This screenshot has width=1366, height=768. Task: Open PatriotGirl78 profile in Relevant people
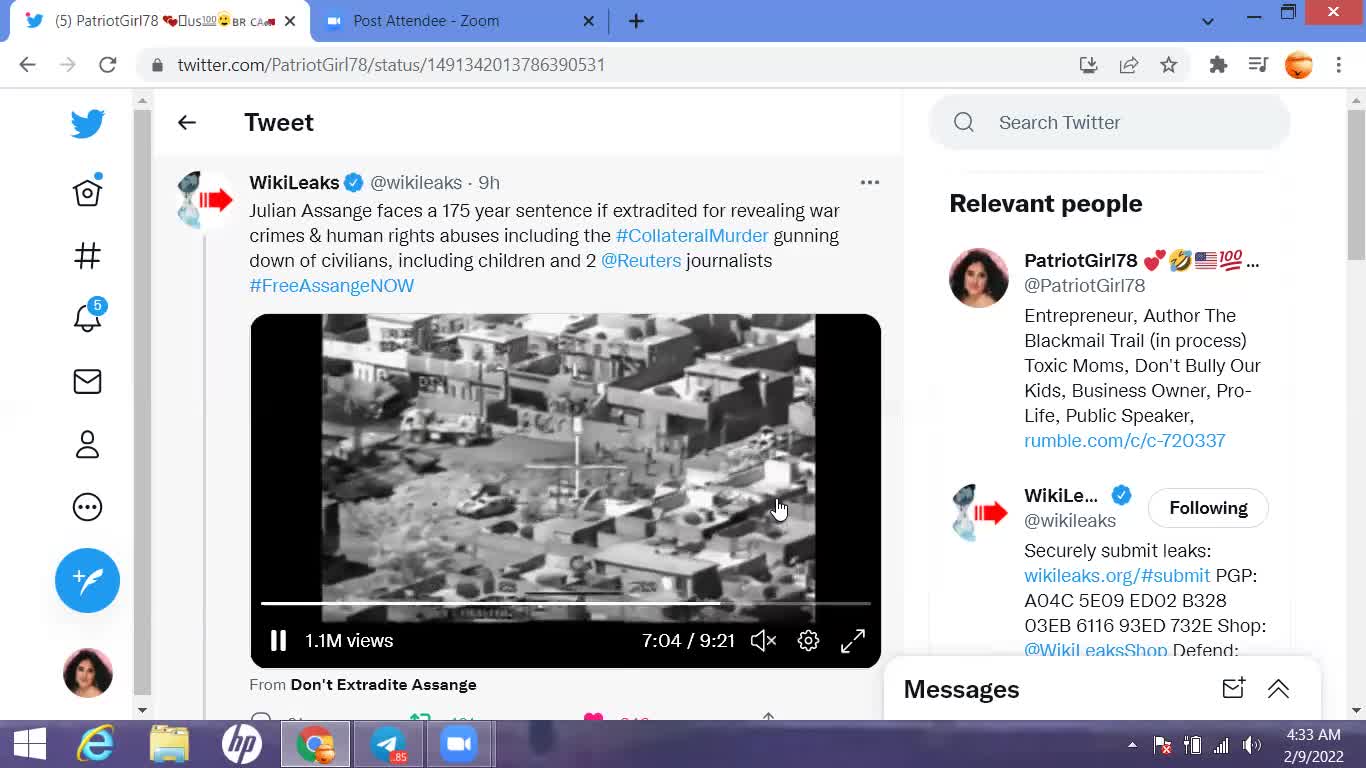pos(1081,261)
